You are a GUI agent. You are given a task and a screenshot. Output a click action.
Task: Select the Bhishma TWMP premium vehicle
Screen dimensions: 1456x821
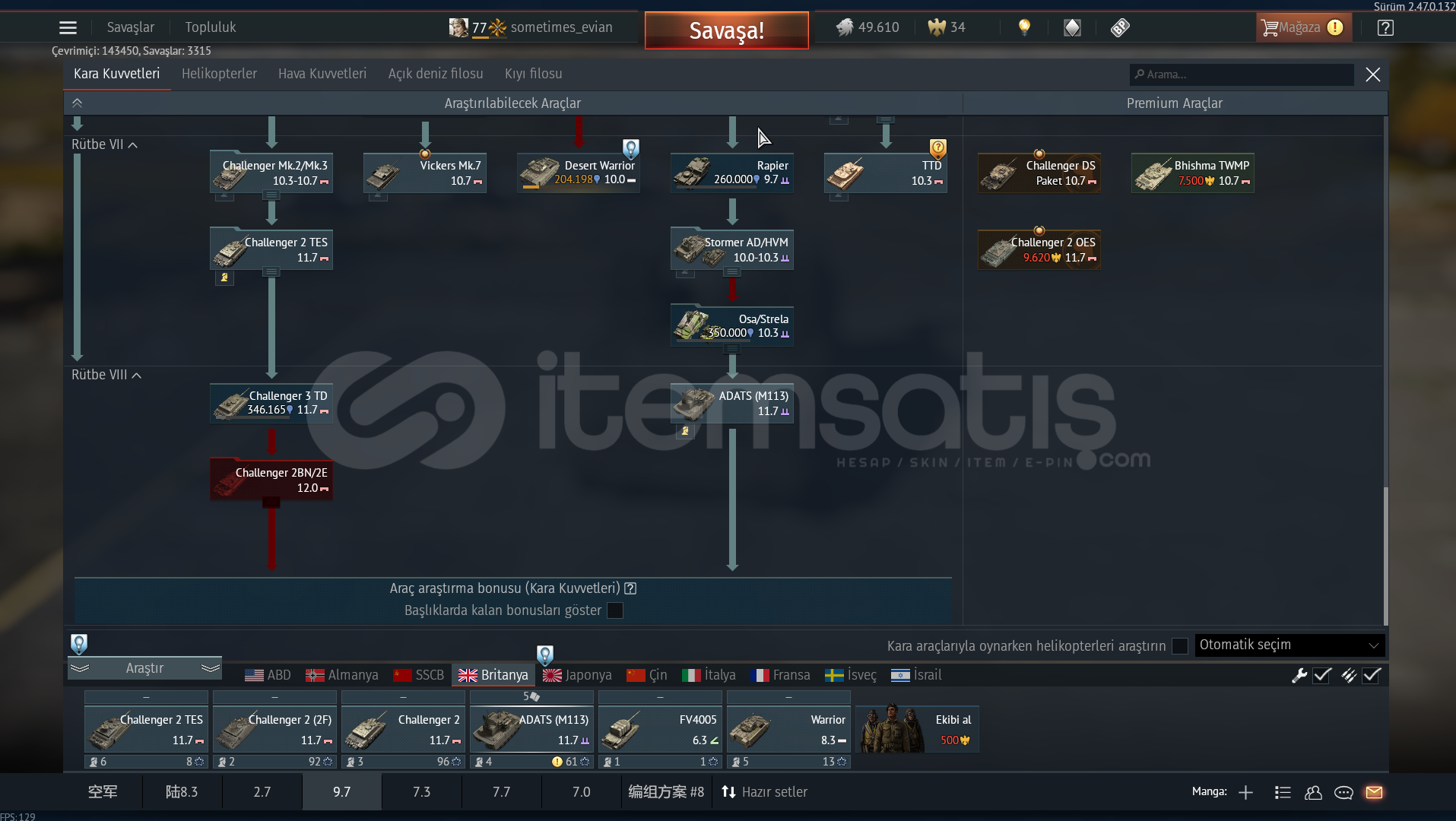point(1192,173)
